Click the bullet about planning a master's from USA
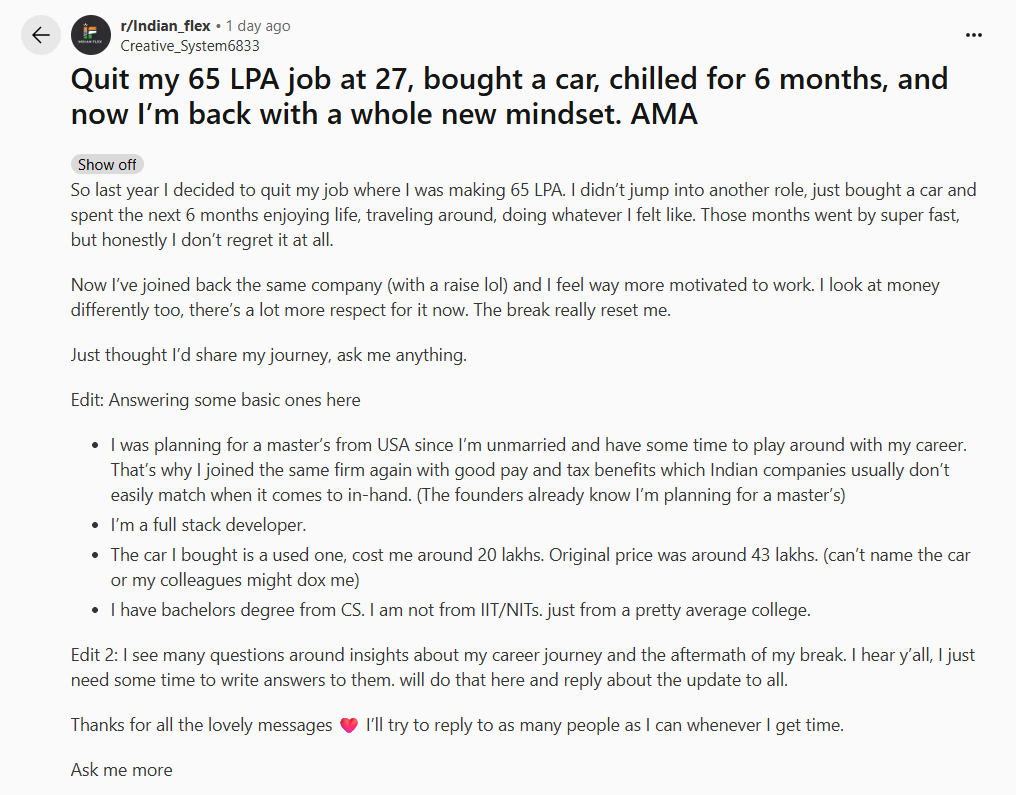The image size is (1016, 795). point(538,469)
